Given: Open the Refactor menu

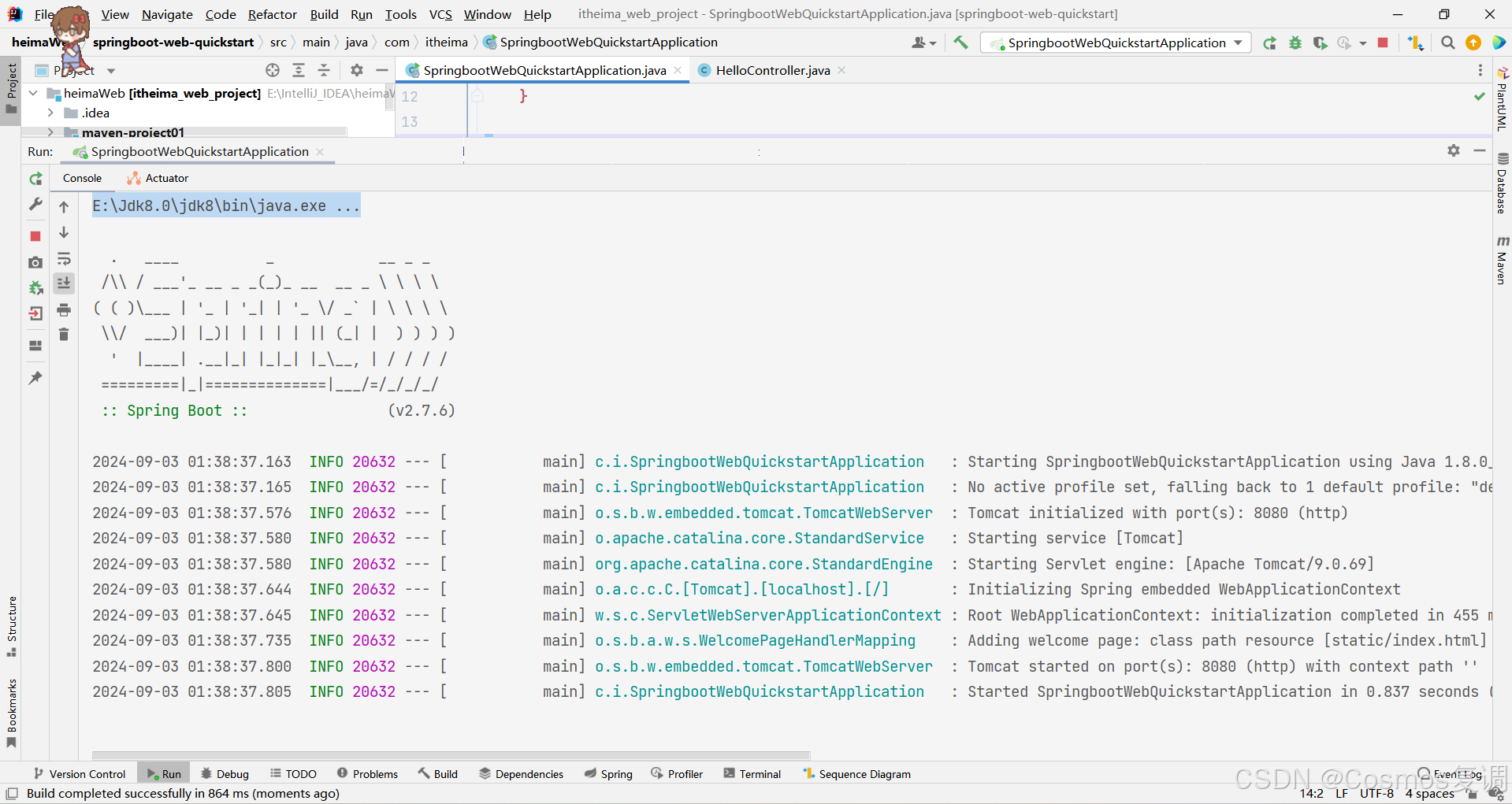Looking at the screenshot, I should click(272, 14).
